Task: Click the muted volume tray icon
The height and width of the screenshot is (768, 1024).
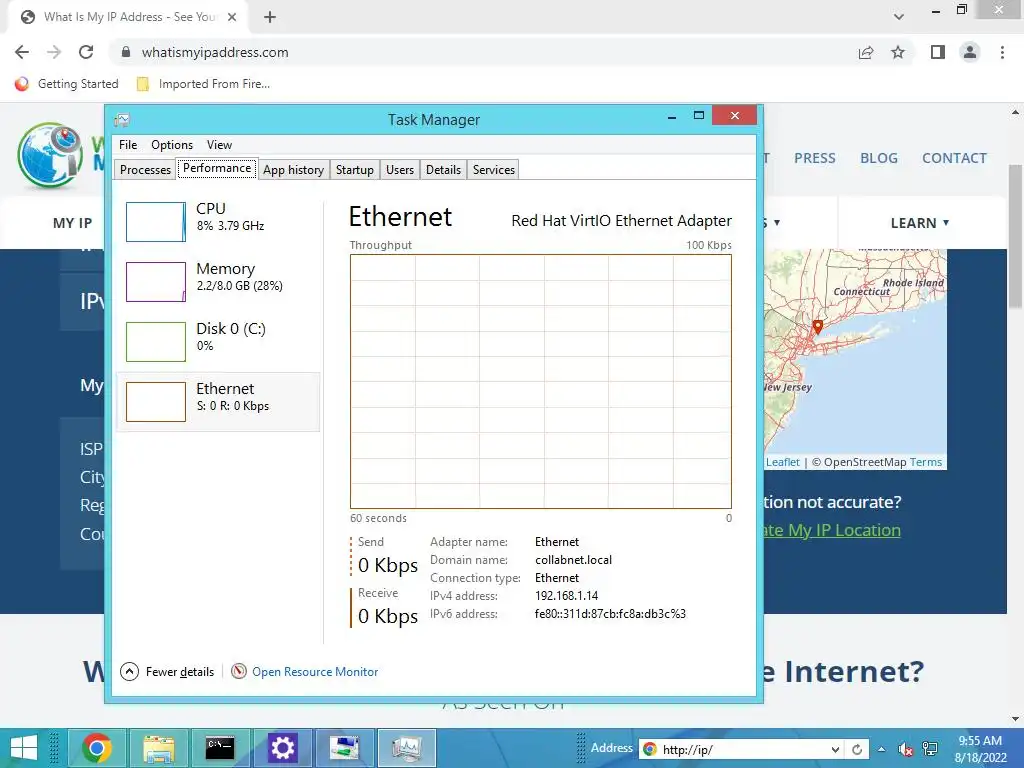Action: pyautogui.click(x=905, y=749)
